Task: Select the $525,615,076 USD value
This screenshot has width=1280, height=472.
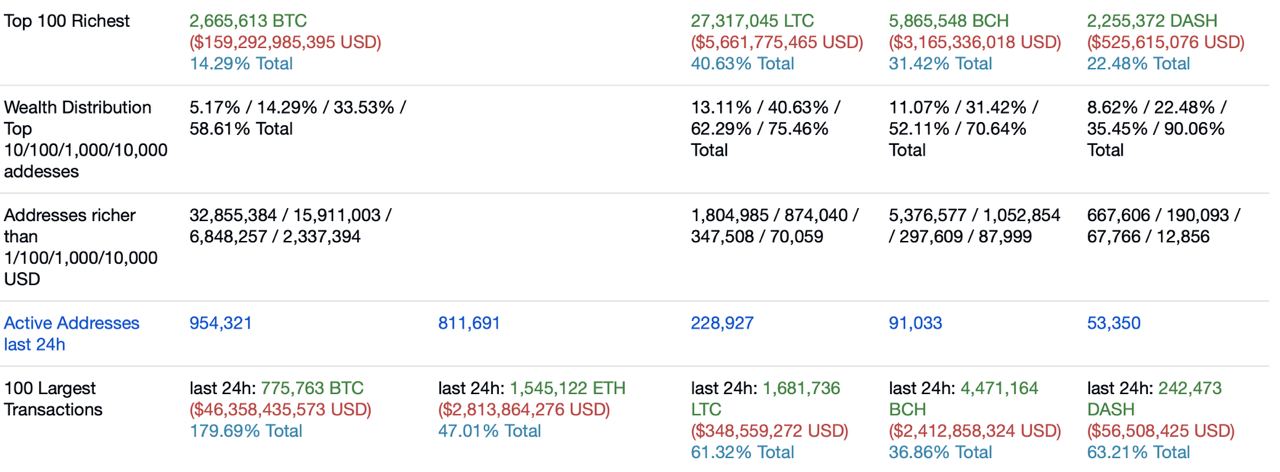Action: (1165, 42)
